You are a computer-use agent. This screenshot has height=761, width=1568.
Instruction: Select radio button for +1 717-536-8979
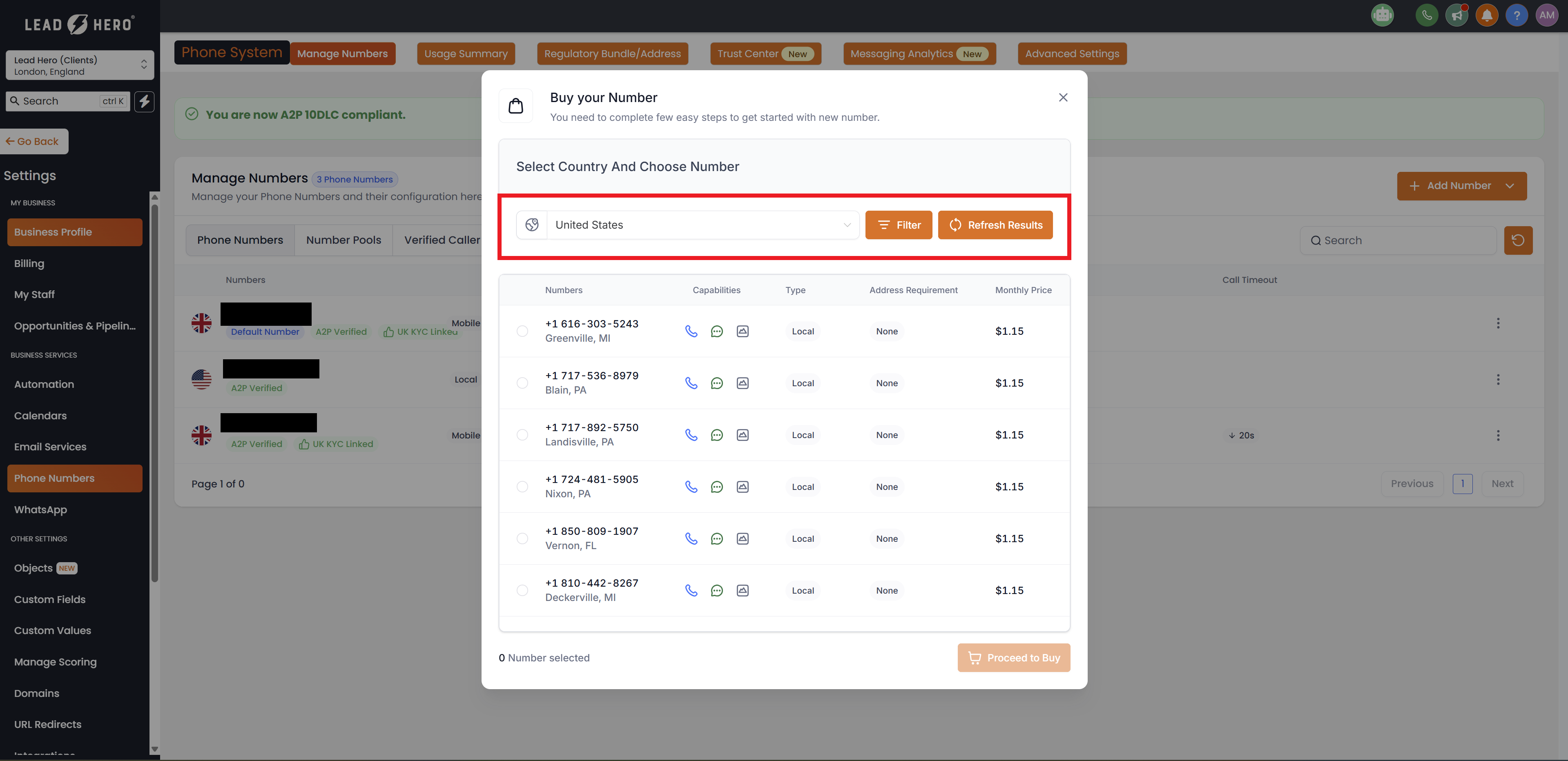pos(522,383)
